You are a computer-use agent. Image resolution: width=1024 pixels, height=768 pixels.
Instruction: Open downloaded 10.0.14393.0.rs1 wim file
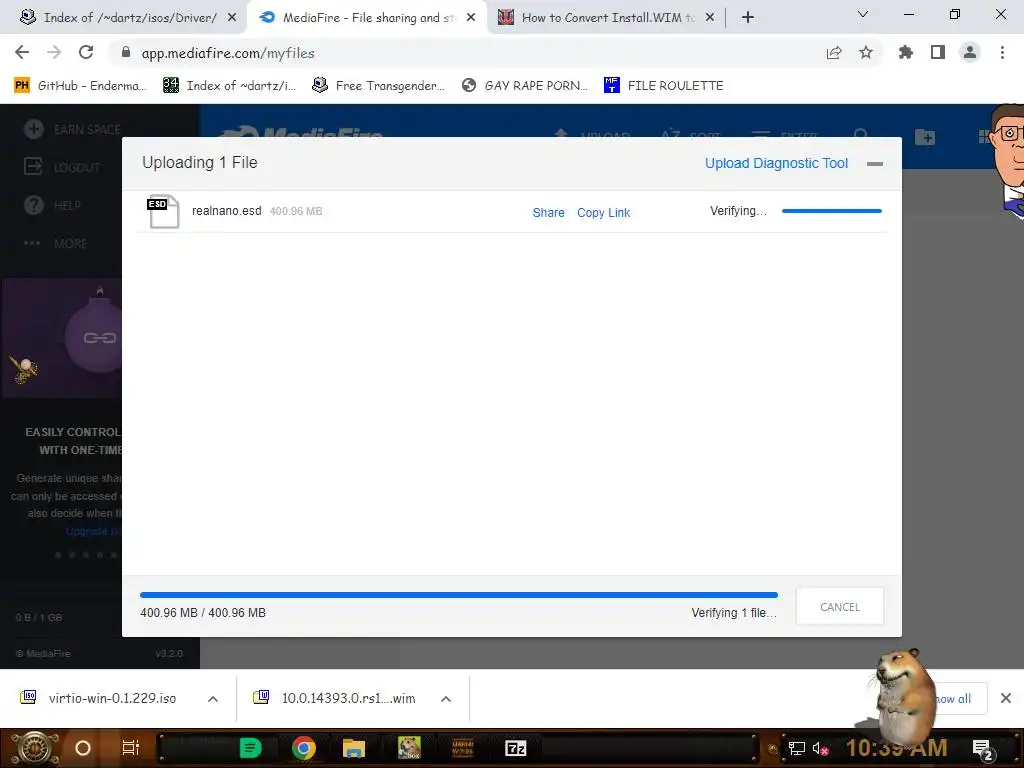click(x=334, y=698)
